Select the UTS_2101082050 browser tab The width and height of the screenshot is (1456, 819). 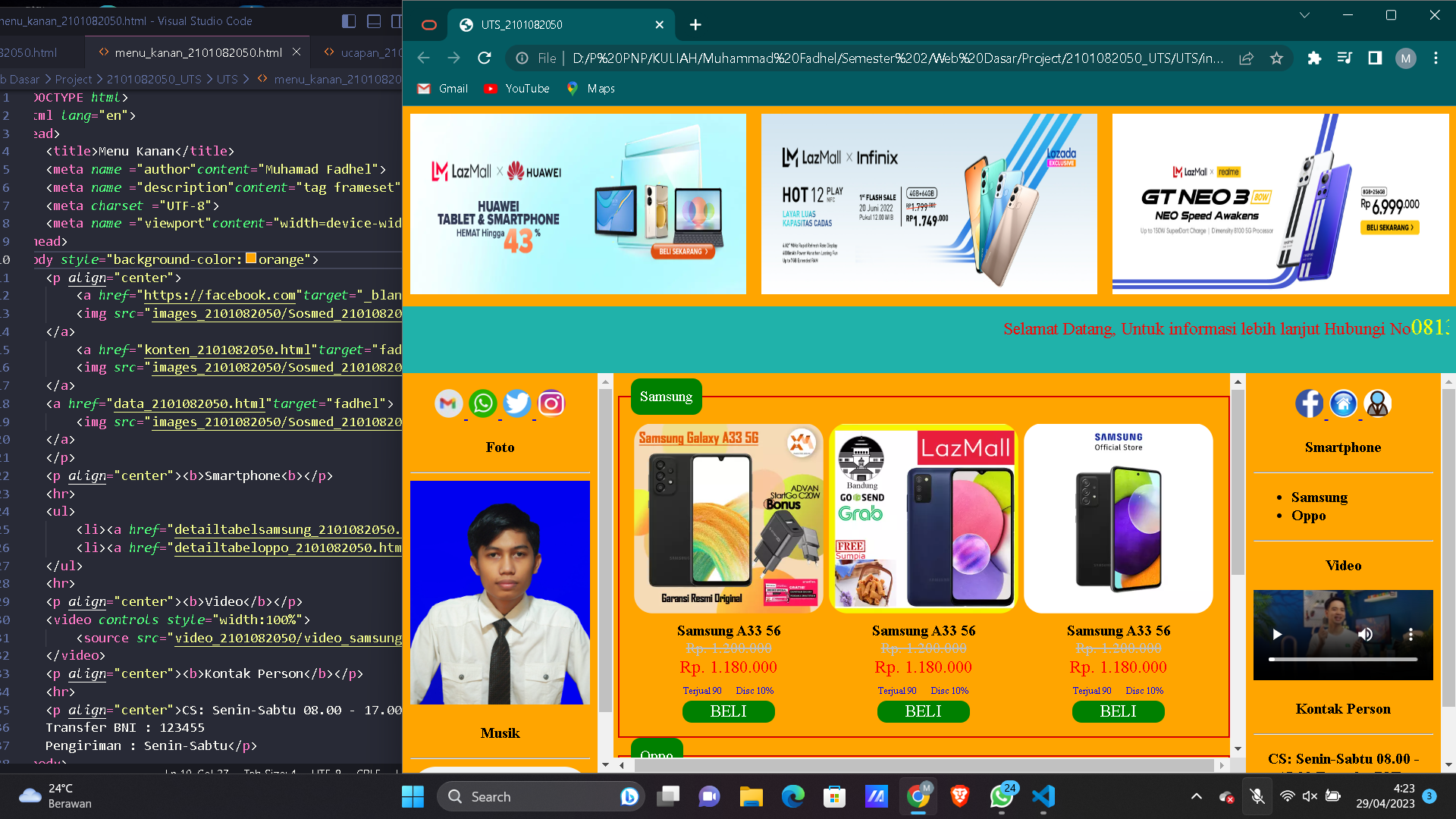point(531,25)
